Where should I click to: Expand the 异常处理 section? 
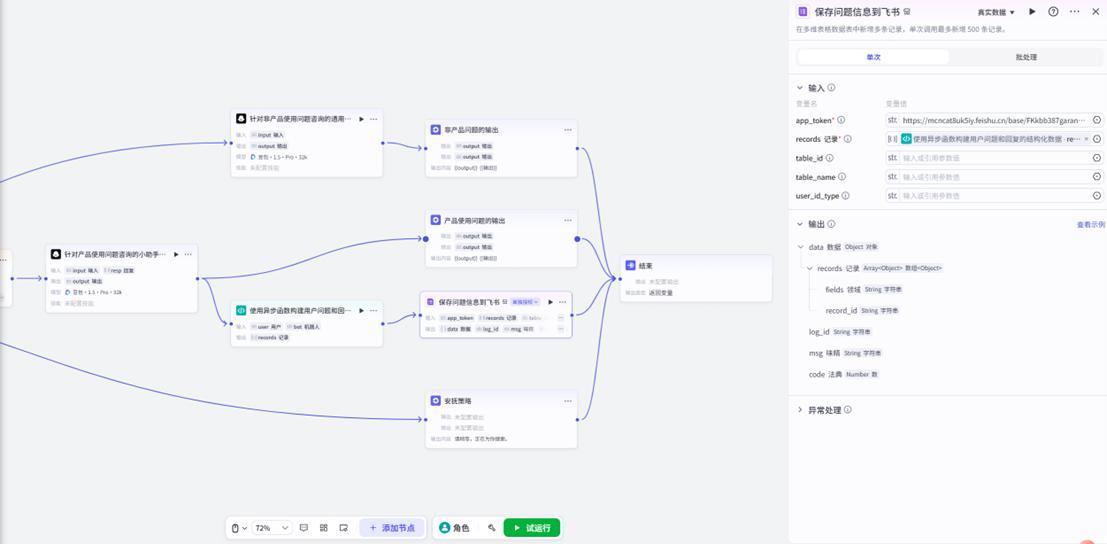pos(800,410)
